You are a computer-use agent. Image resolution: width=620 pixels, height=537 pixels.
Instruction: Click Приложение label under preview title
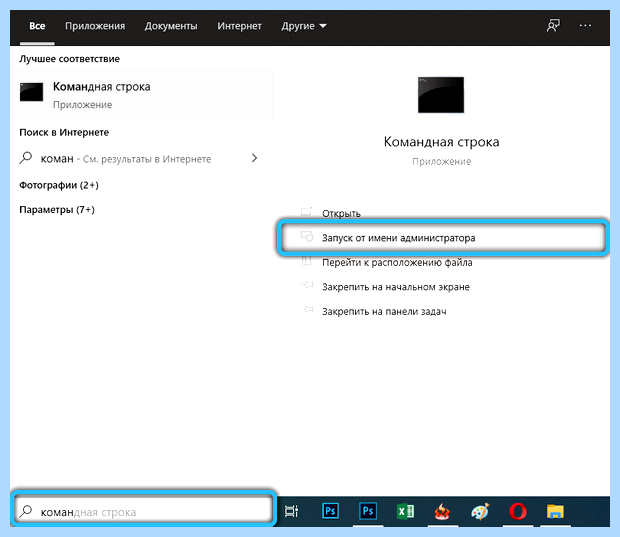[x=441, y=161]
